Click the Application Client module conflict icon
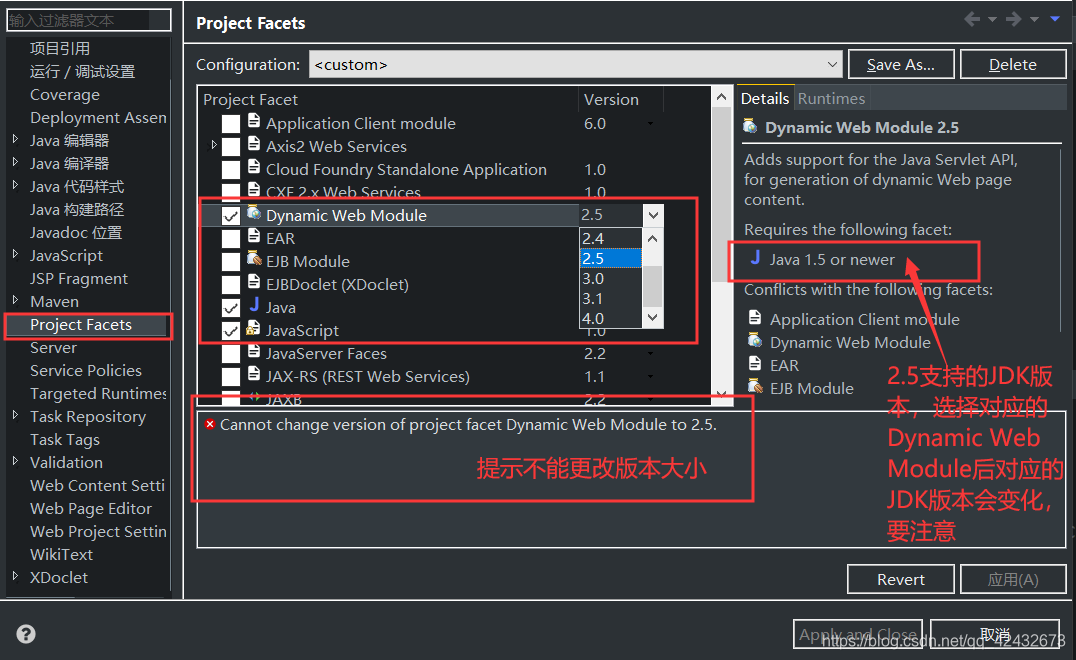 point(755,318)
